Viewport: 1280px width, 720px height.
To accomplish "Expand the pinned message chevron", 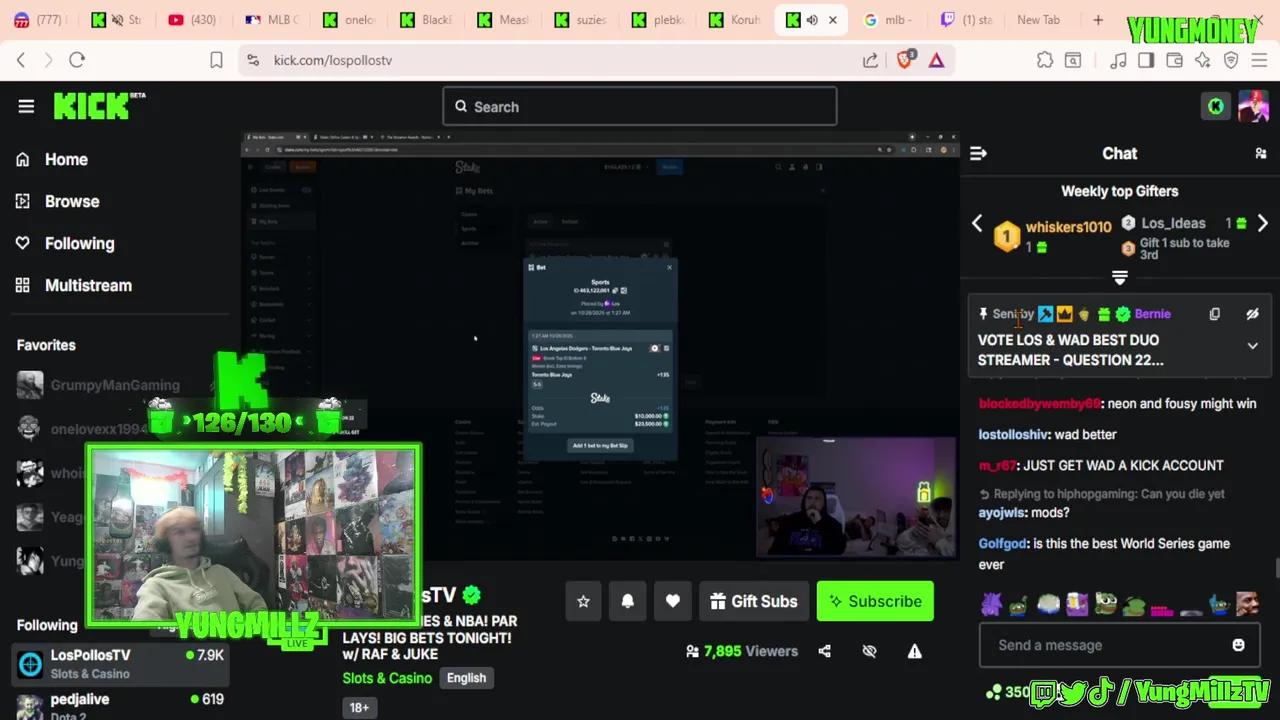I will [x=1252, y=346].
